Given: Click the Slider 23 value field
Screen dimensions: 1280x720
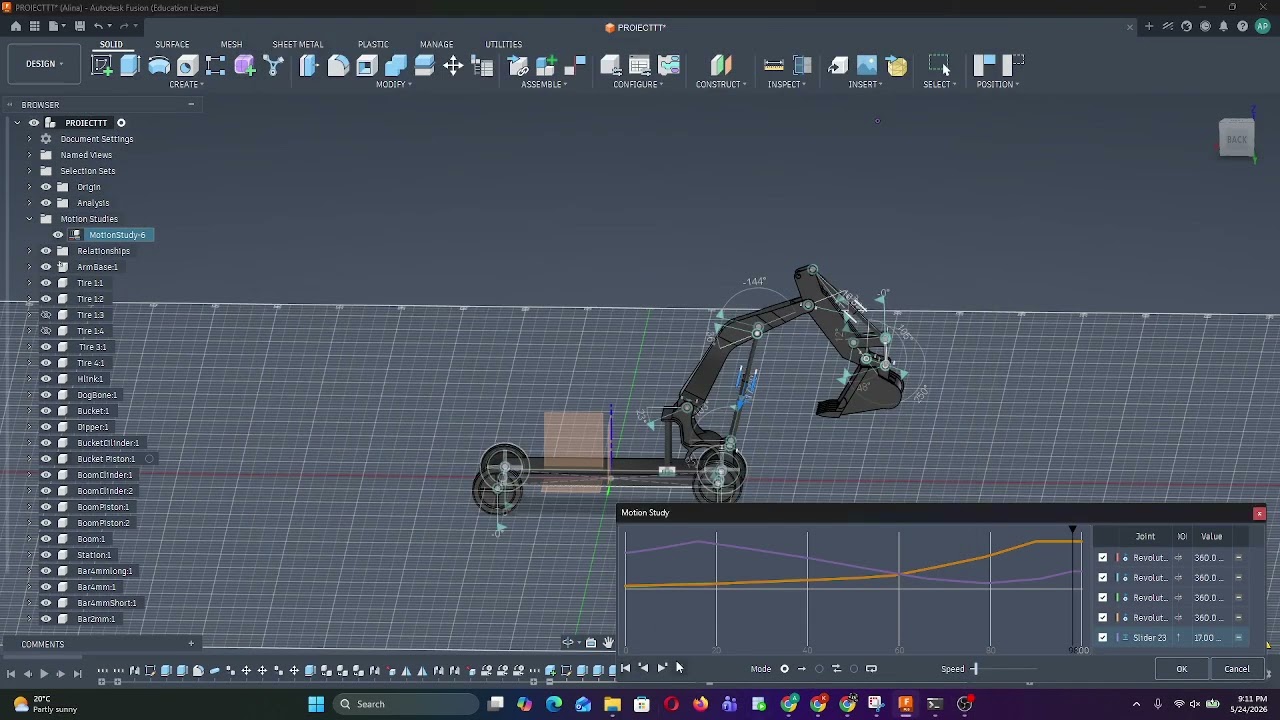Looking at the screenshot, I should pos(1208,638).
